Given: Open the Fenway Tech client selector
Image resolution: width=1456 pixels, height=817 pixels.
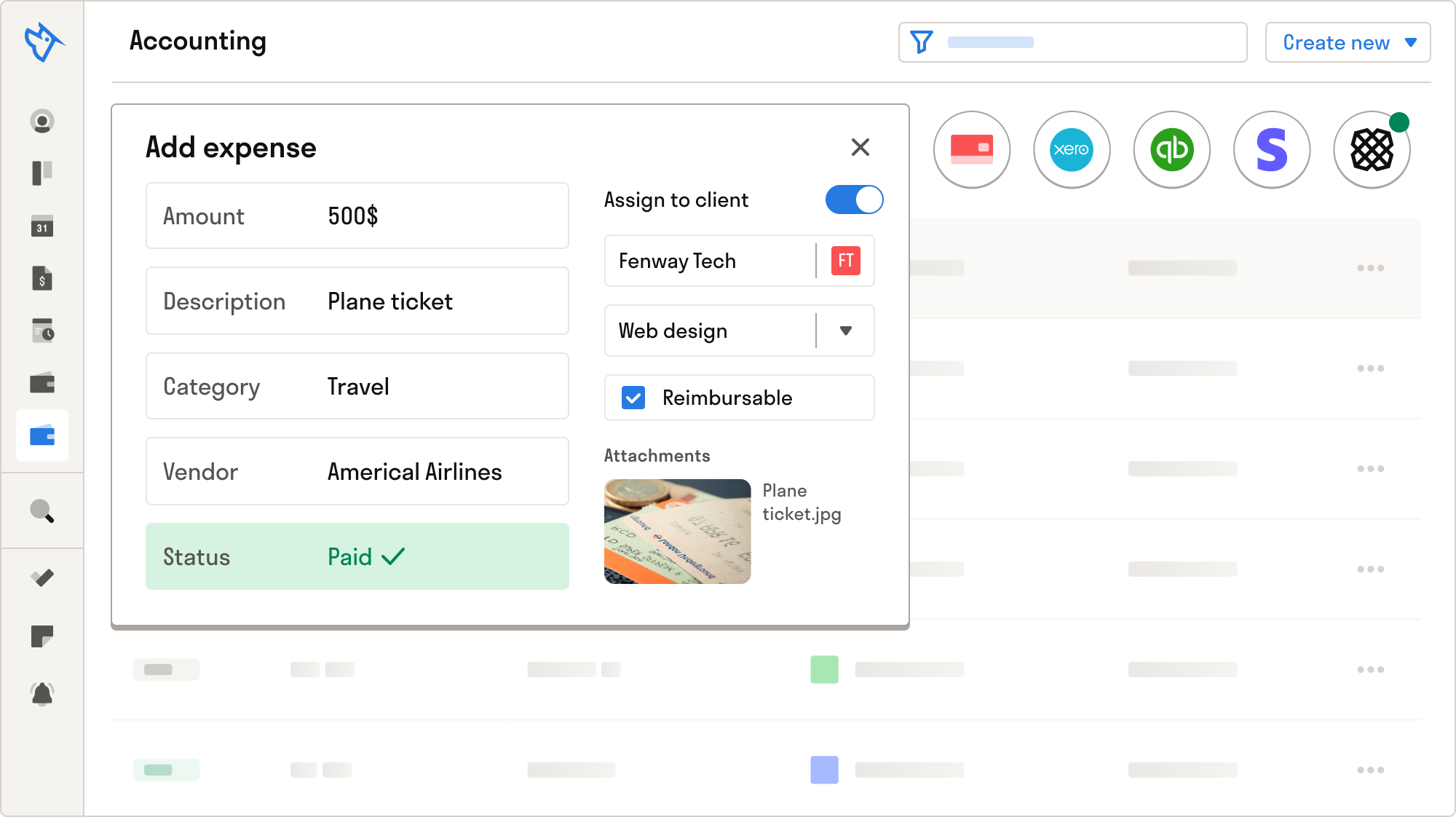Looking at the screenshot, I should point(738,261).
